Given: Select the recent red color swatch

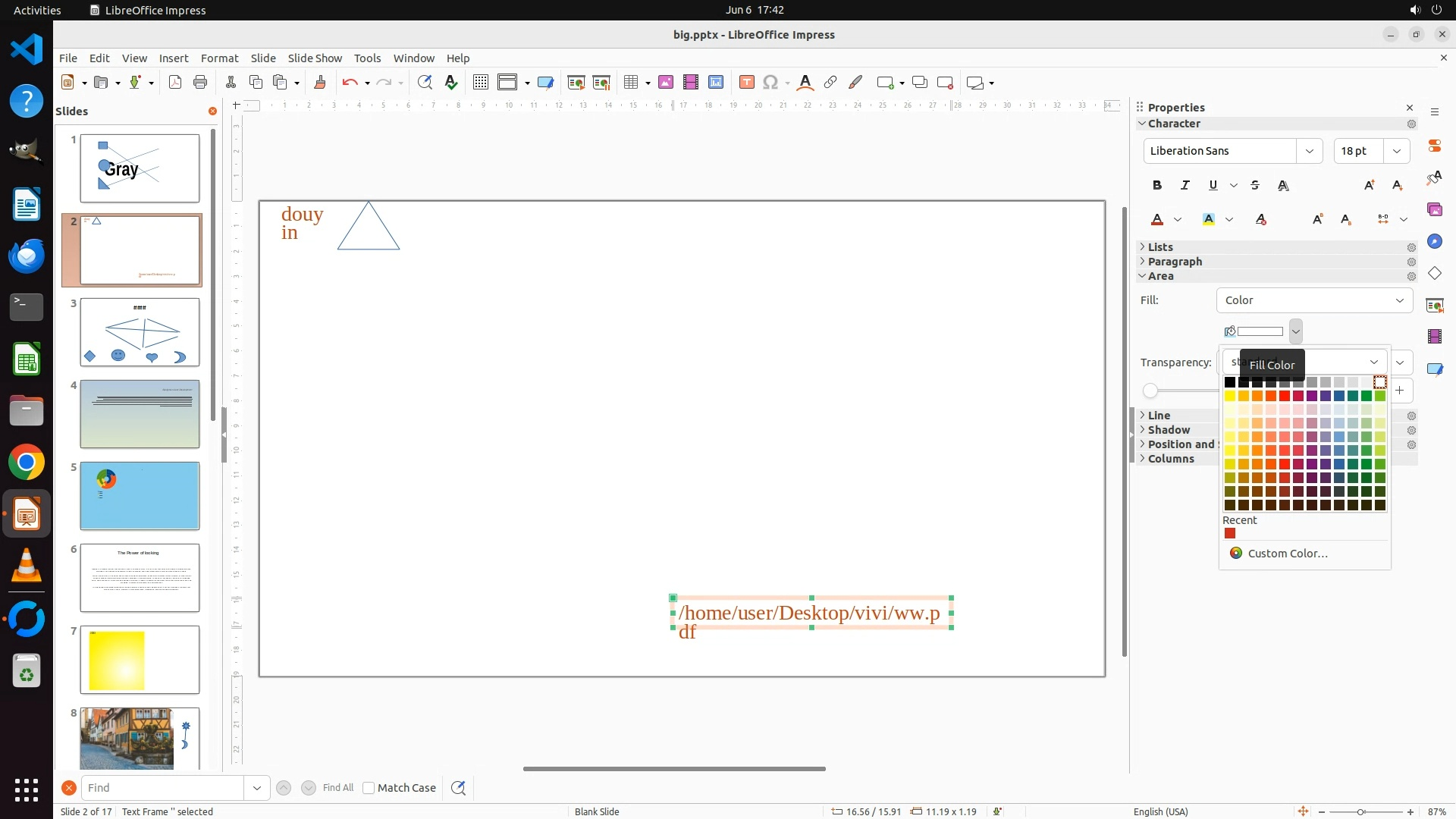Looking at the screenshot, I should click(x=1230, y=534).
